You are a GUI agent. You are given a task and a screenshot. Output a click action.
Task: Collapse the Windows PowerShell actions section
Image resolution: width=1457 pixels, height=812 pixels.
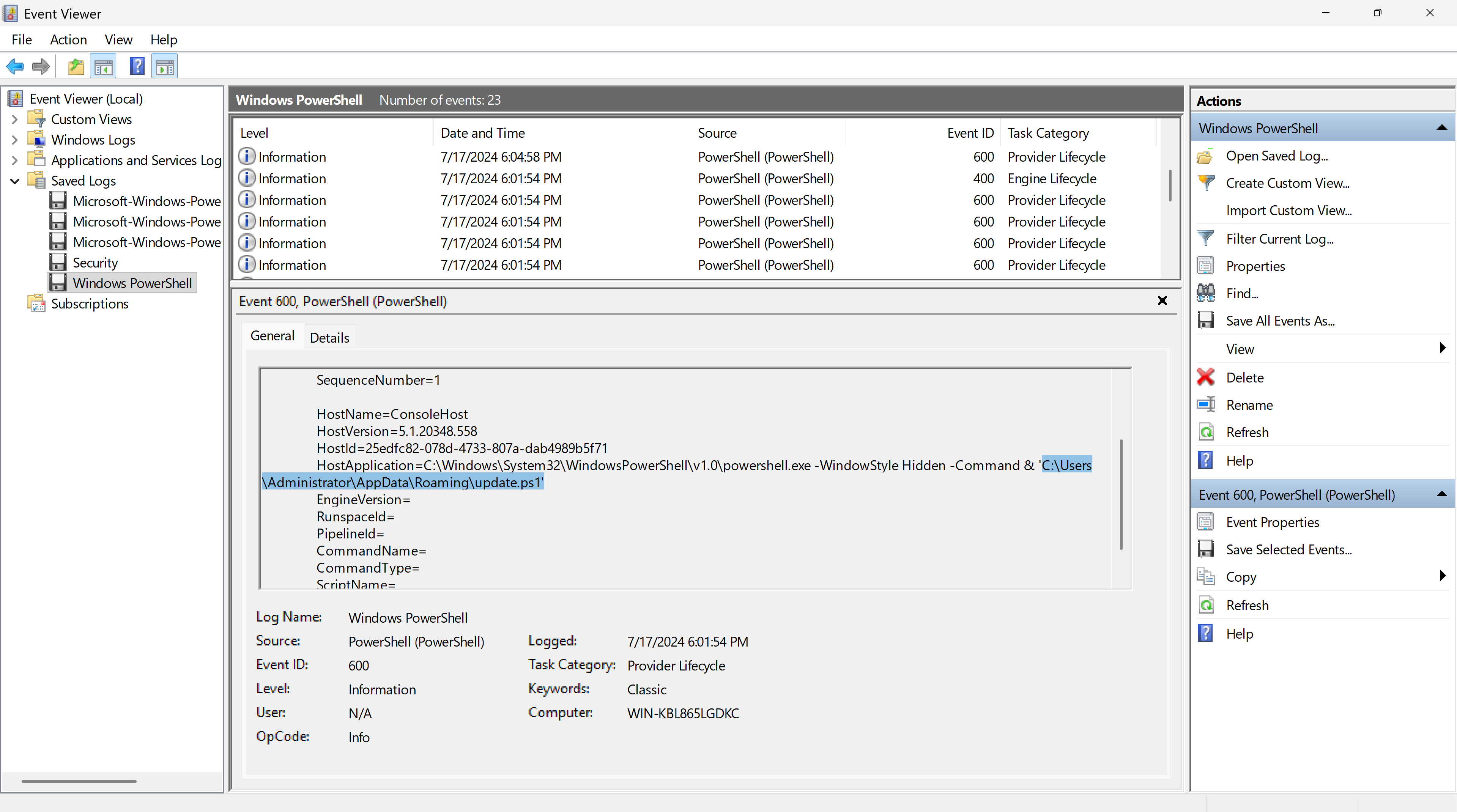click(1441, 128)
